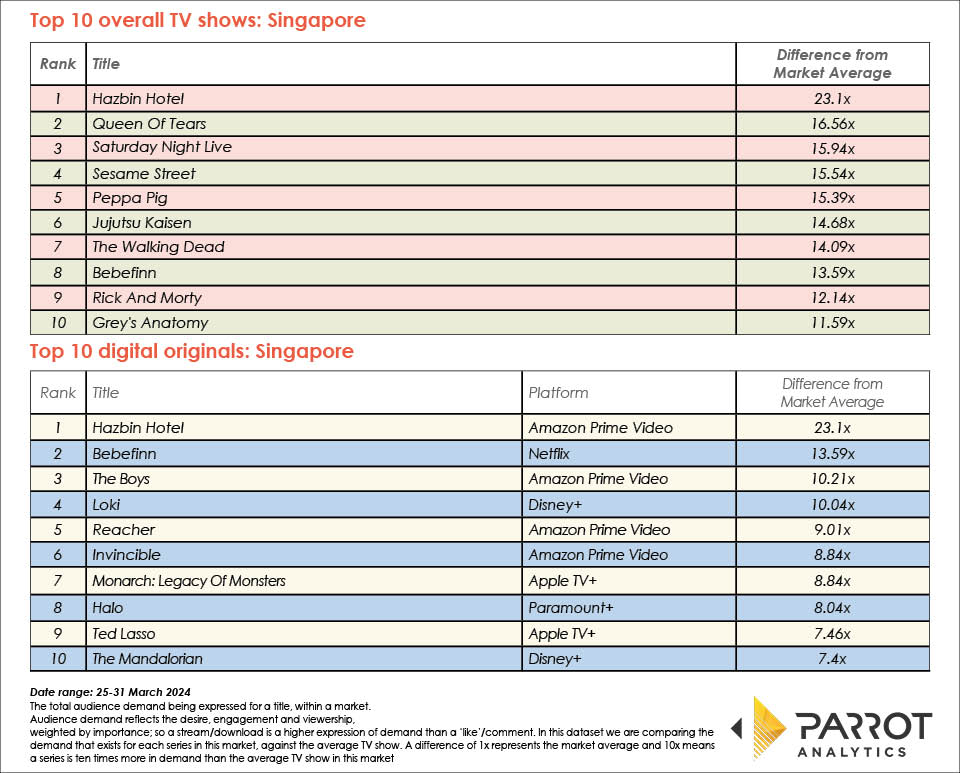Image resolution: width=960 pixels, height=773 pixels.
Task: Click the "Loki" title
Action: [x=106, y=504]
